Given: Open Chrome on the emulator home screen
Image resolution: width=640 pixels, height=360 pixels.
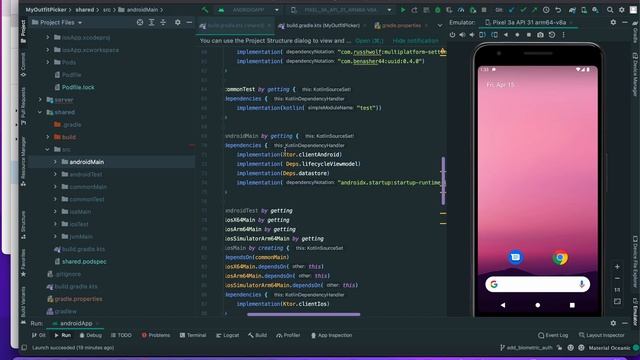Looking at the screenshot, I should (560, 258).
